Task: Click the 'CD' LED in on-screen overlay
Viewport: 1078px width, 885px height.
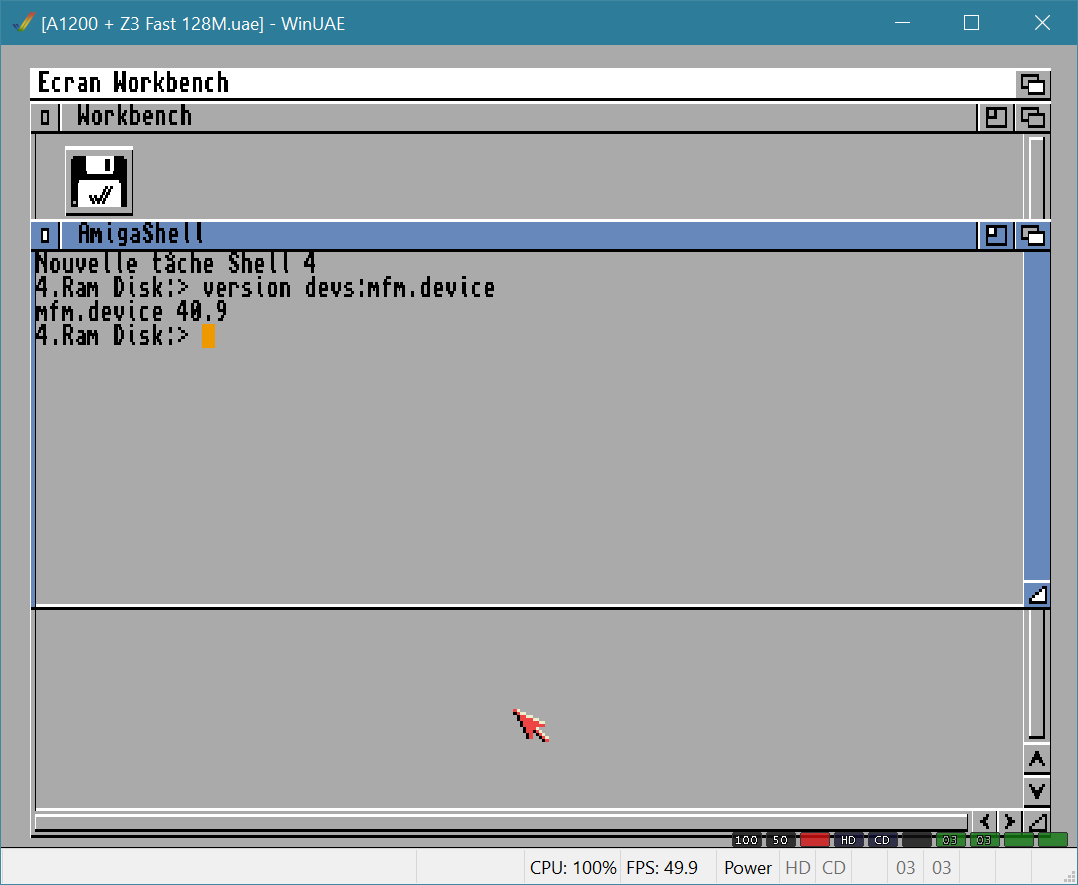Action: point(882,840)
